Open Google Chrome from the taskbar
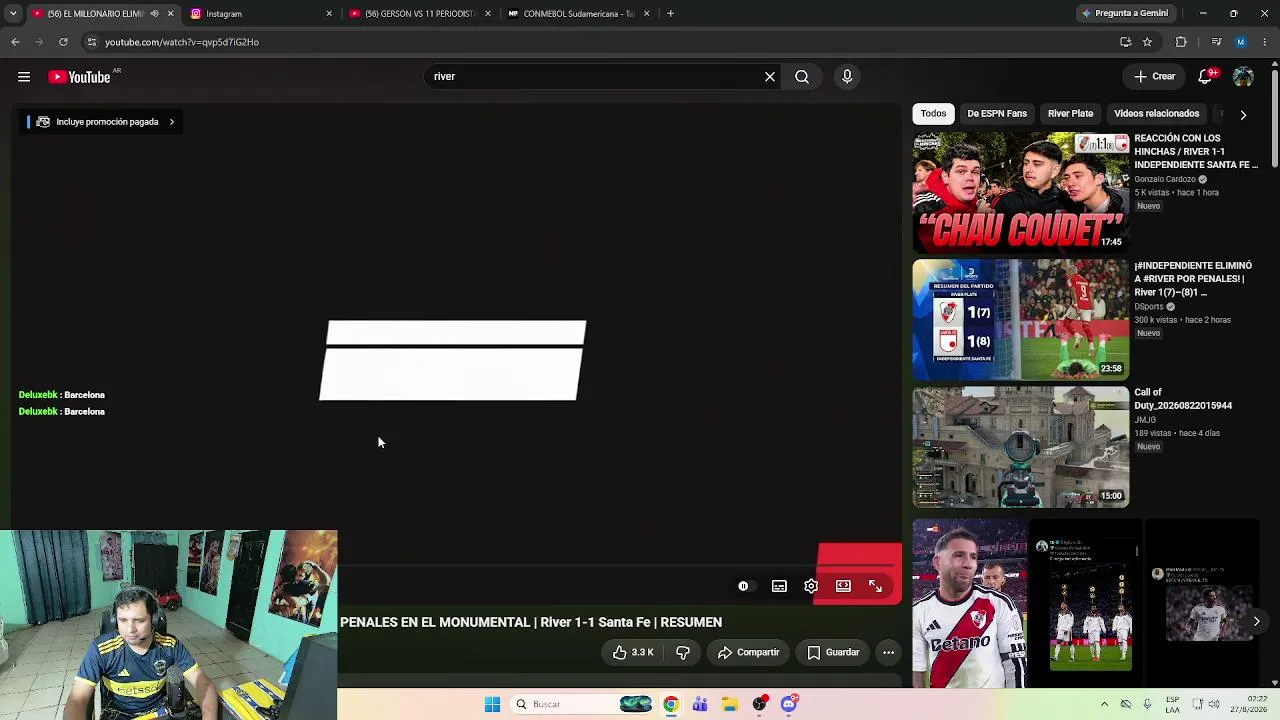Screen dimensions: 1280x720 pyautogui.click(x=671, y=704)
